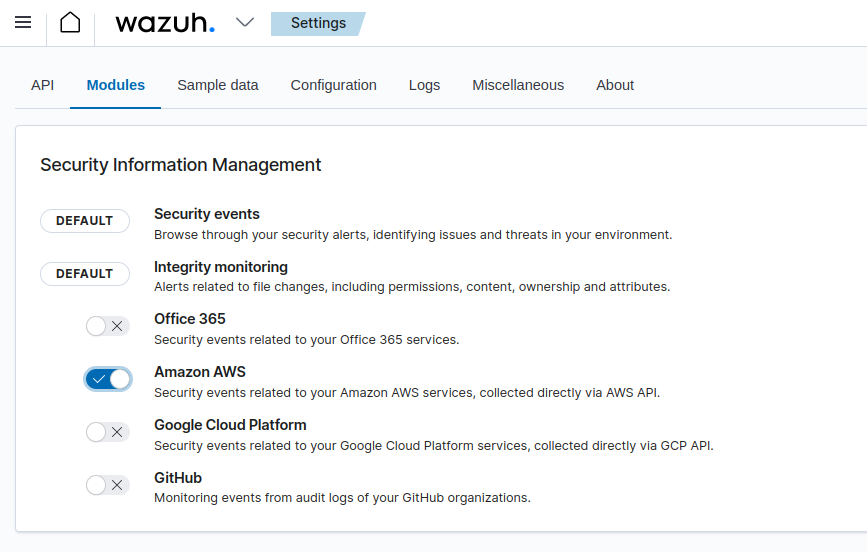The image size is (867, 552).
Task: Click the 'Browse through your security alerts' description
Action: pos(413,235)
